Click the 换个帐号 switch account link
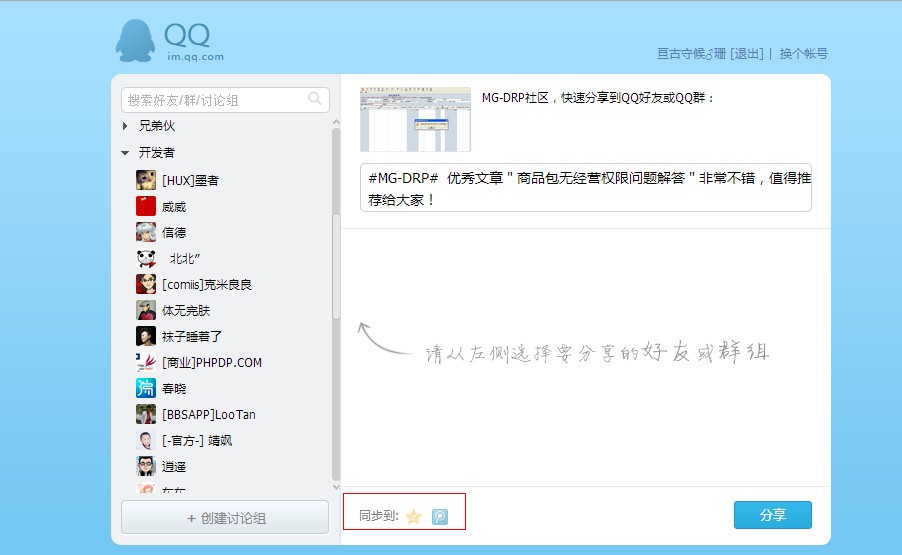The image size is (902, 555). (804, 53)
